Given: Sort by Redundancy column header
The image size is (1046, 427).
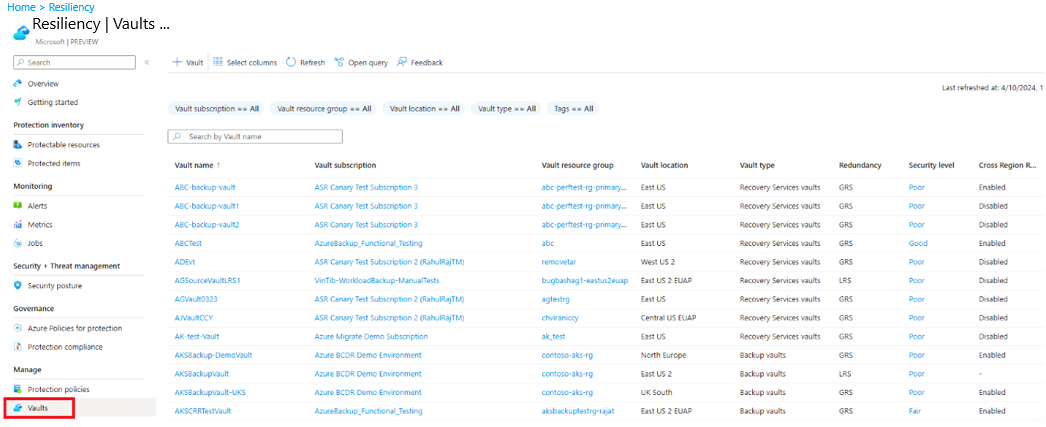Looking at the screenshot, I should pyautogui.click(x=860, y=165).
